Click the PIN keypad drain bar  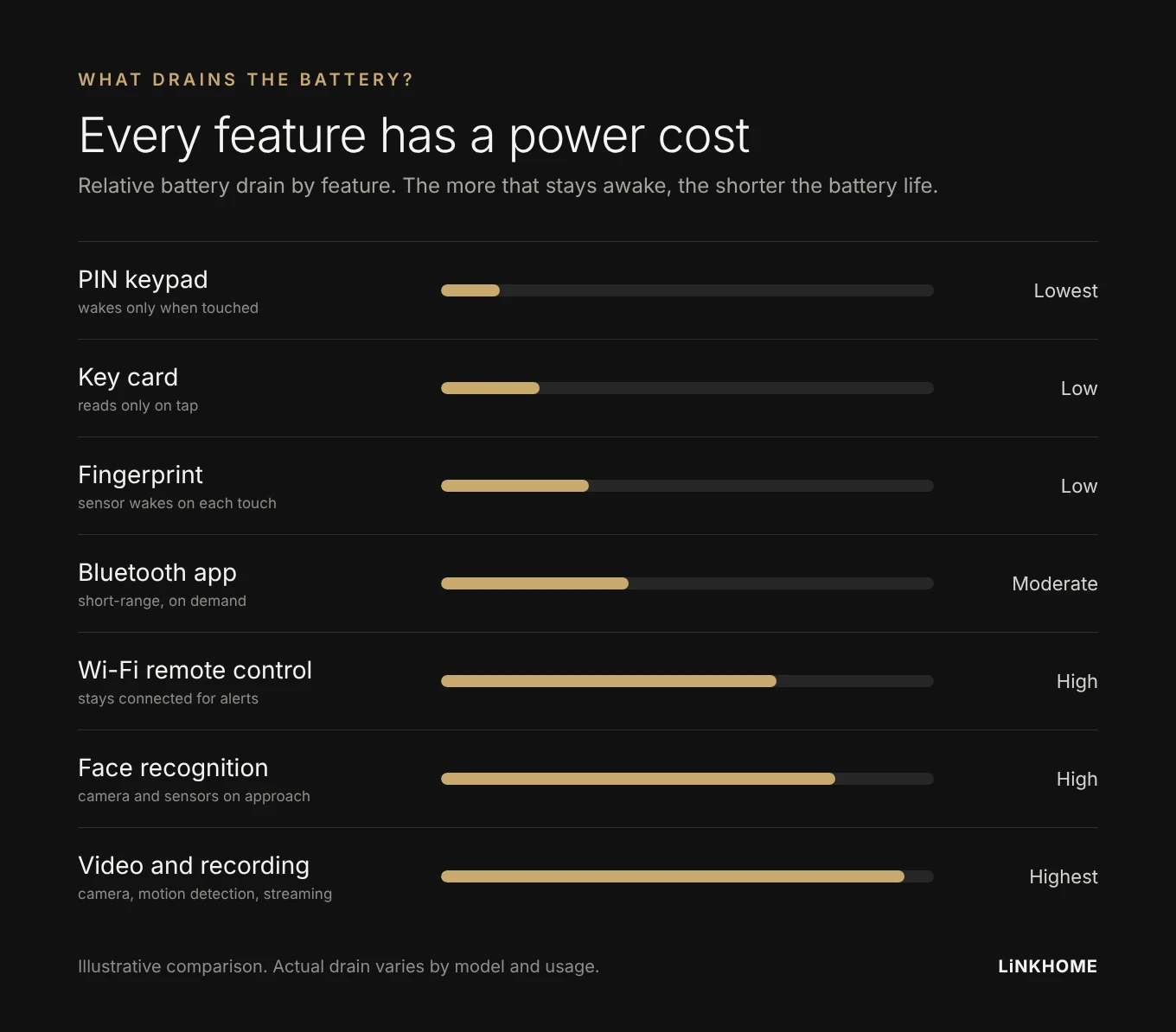(x=687, y=290)
